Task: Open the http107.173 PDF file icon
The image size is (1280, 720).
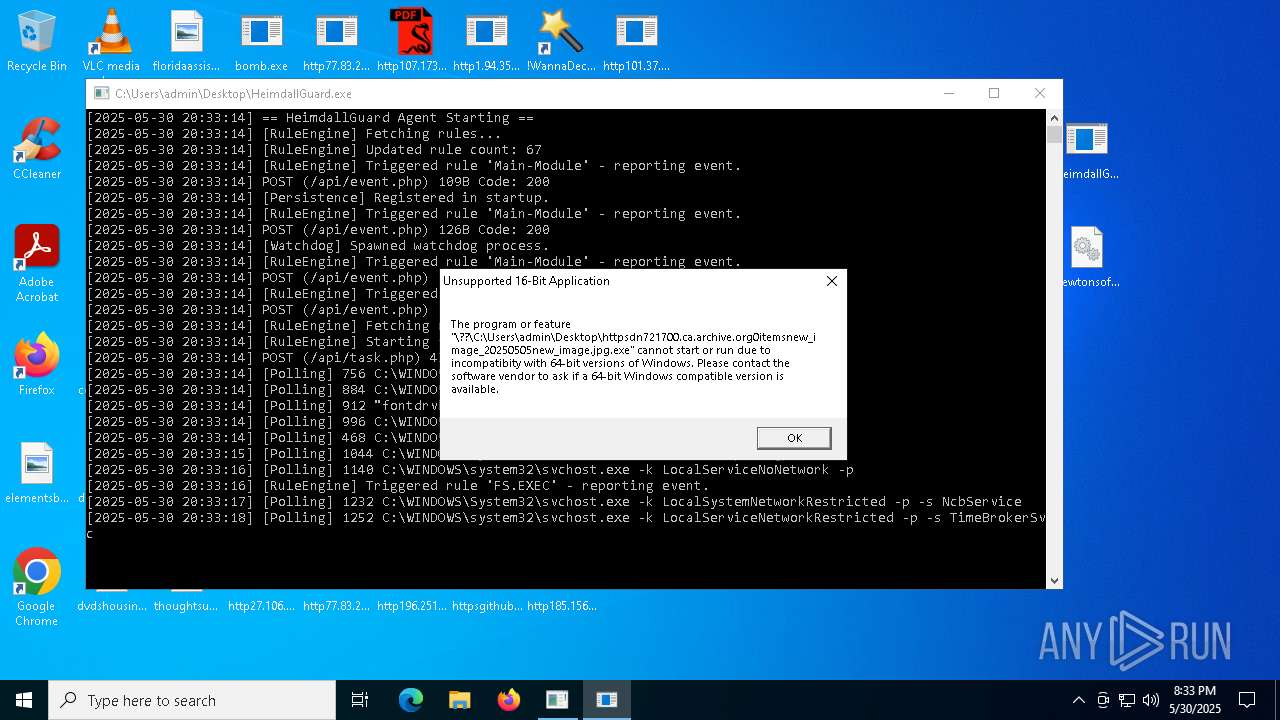Action: 411,40
